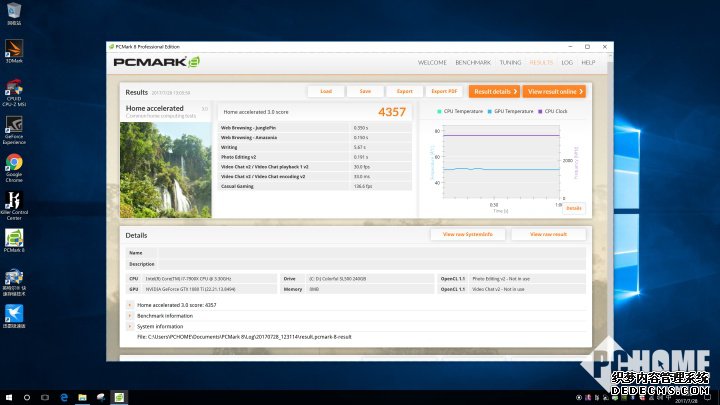Click the Export PDF button
720x405 pixels.
click(x=444, y=91)
